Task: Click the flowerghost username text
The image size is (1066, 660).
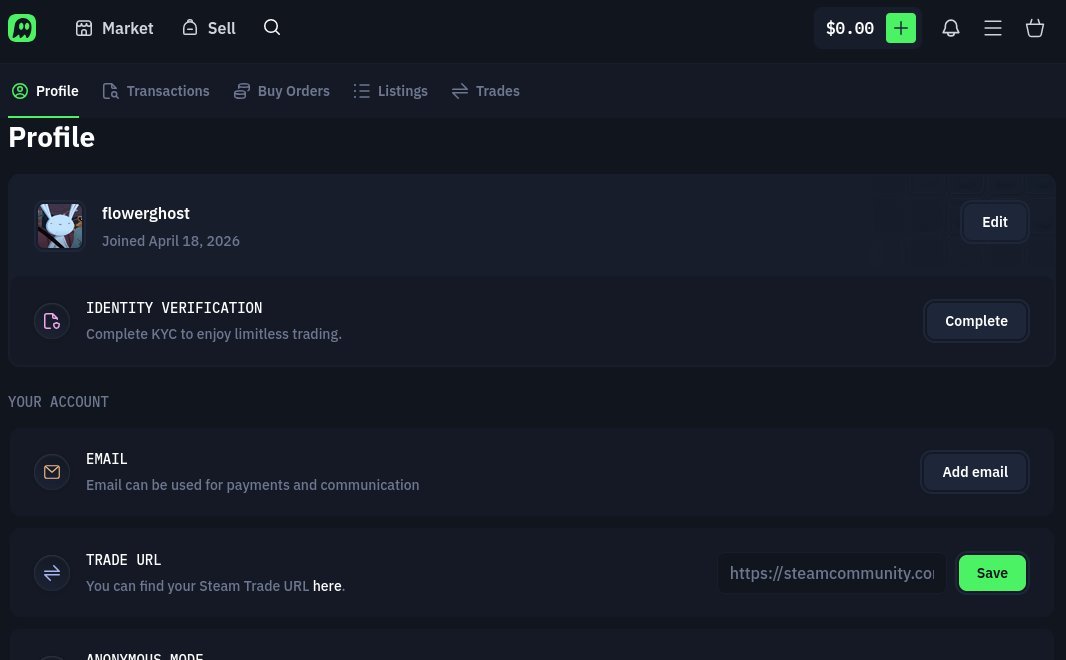Action: click(145, 213)
